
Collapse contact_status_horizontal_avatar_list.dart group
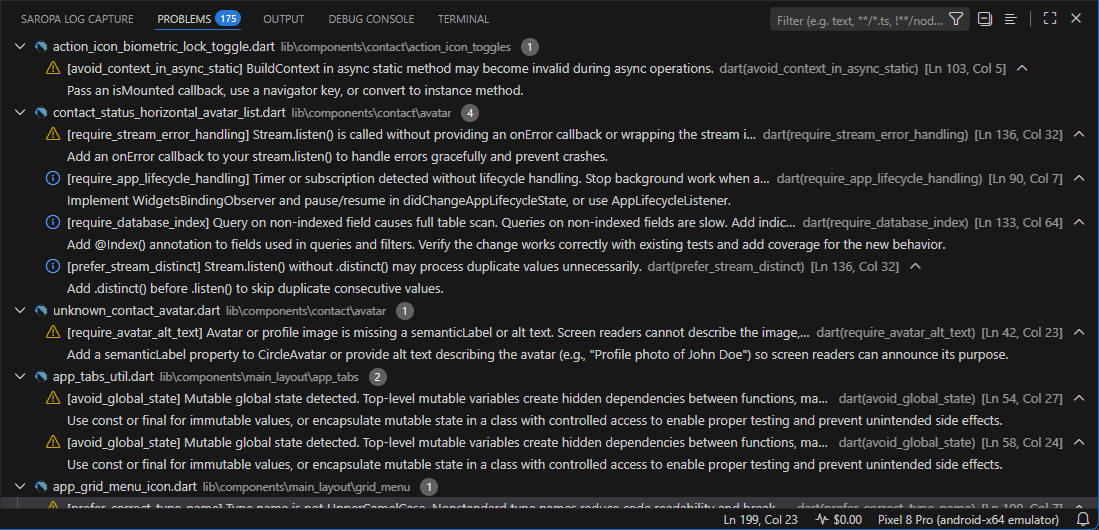(19, 112)
